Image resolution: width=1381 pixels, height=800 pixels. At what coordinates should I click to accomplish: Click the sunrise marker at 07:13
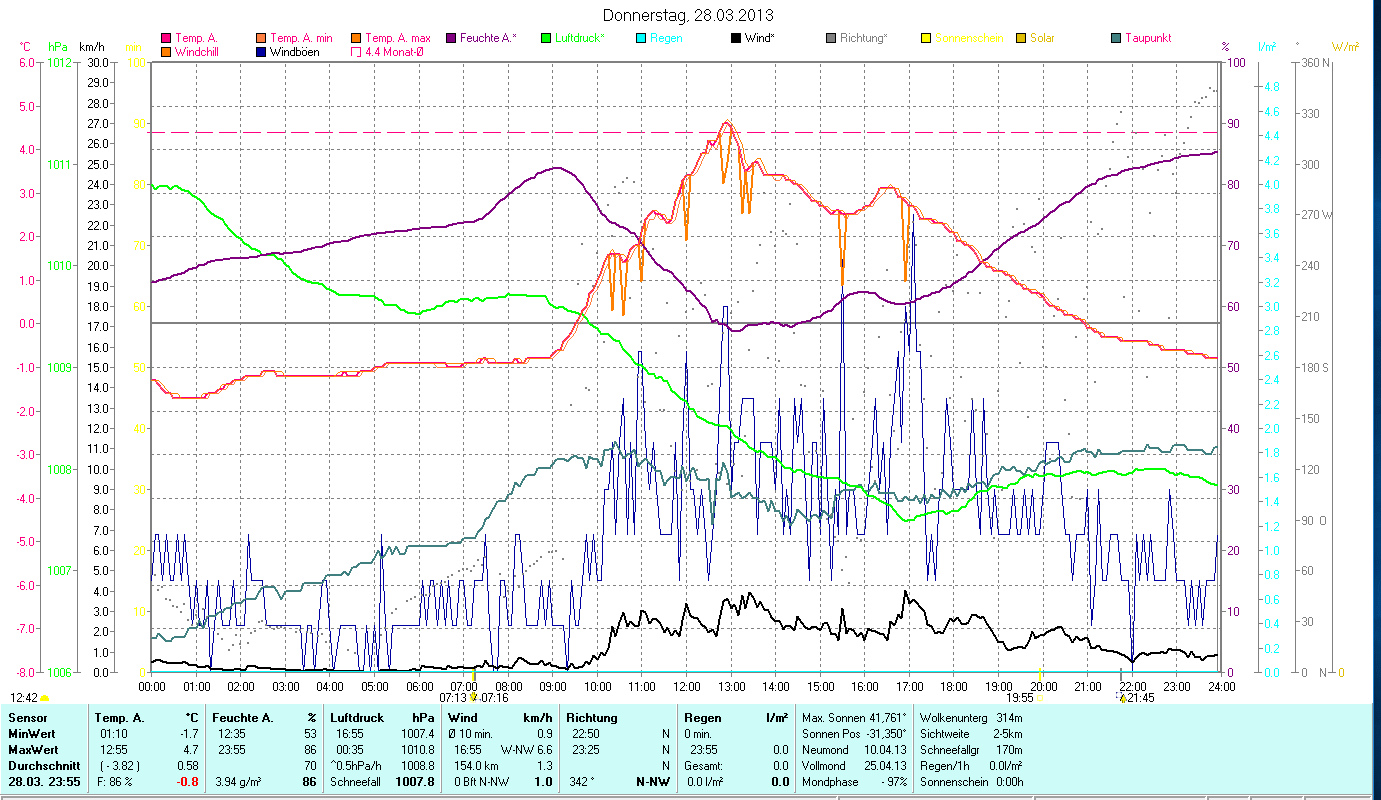473,690
